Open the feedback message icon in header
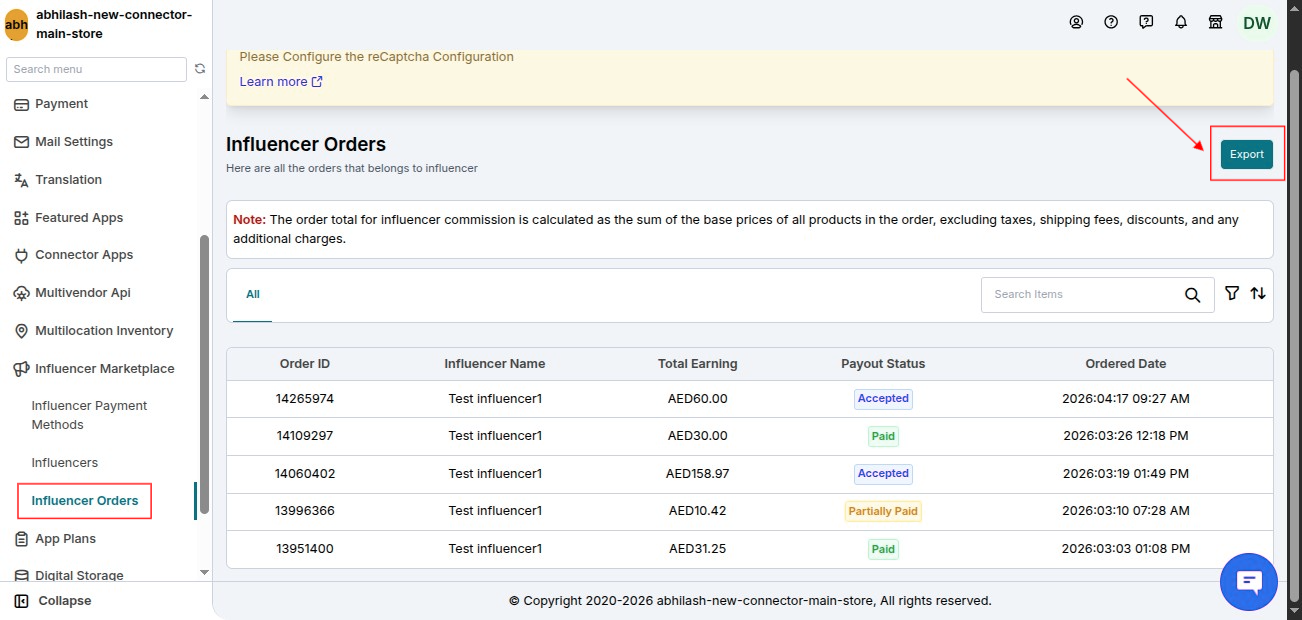The height and width of the screenshot is (620, 1302). 1146,22
